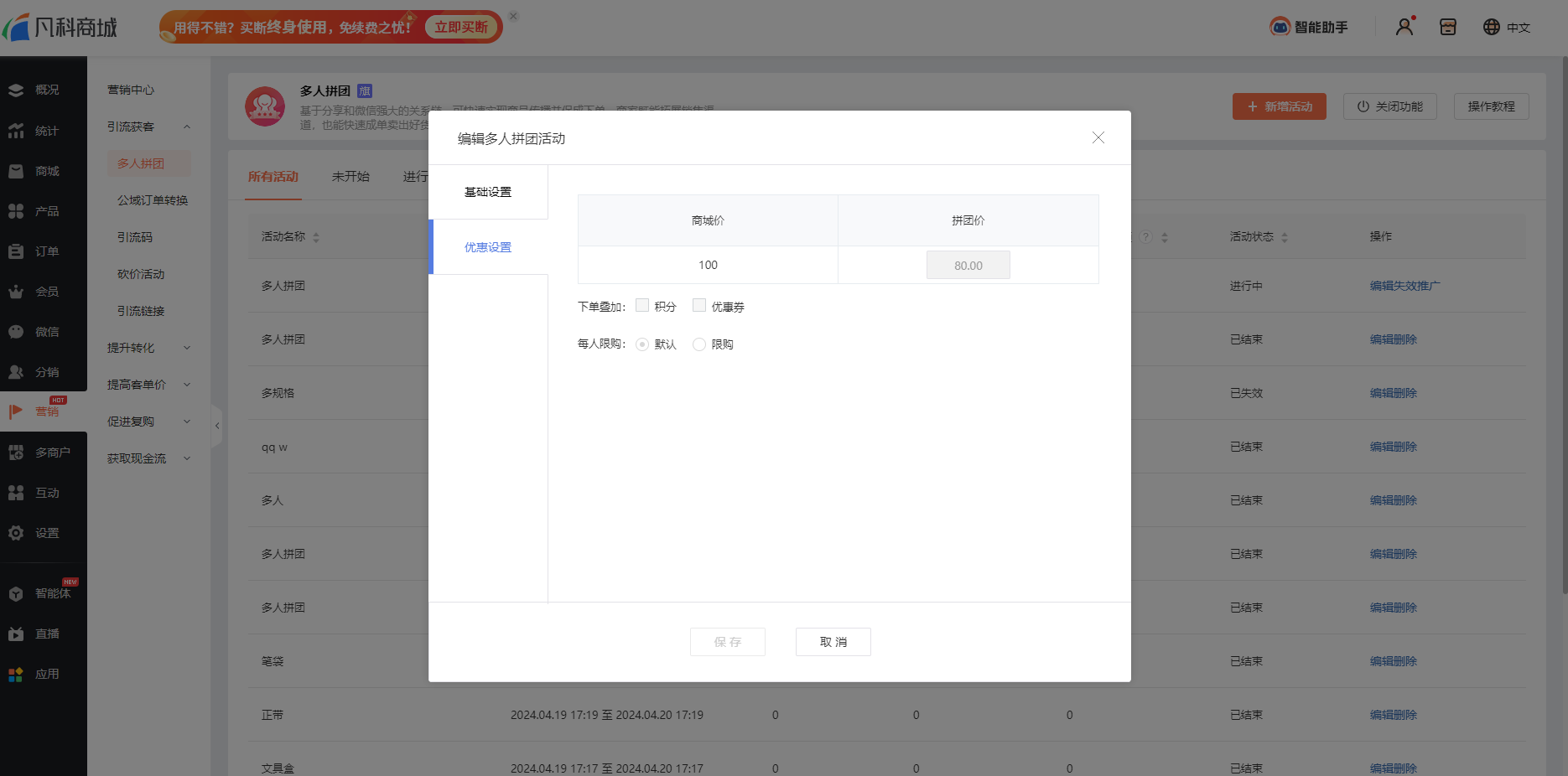Screen dimensions: 1568x776
Task: Click the 立即买断 banner button
Action: coord(461,27)
